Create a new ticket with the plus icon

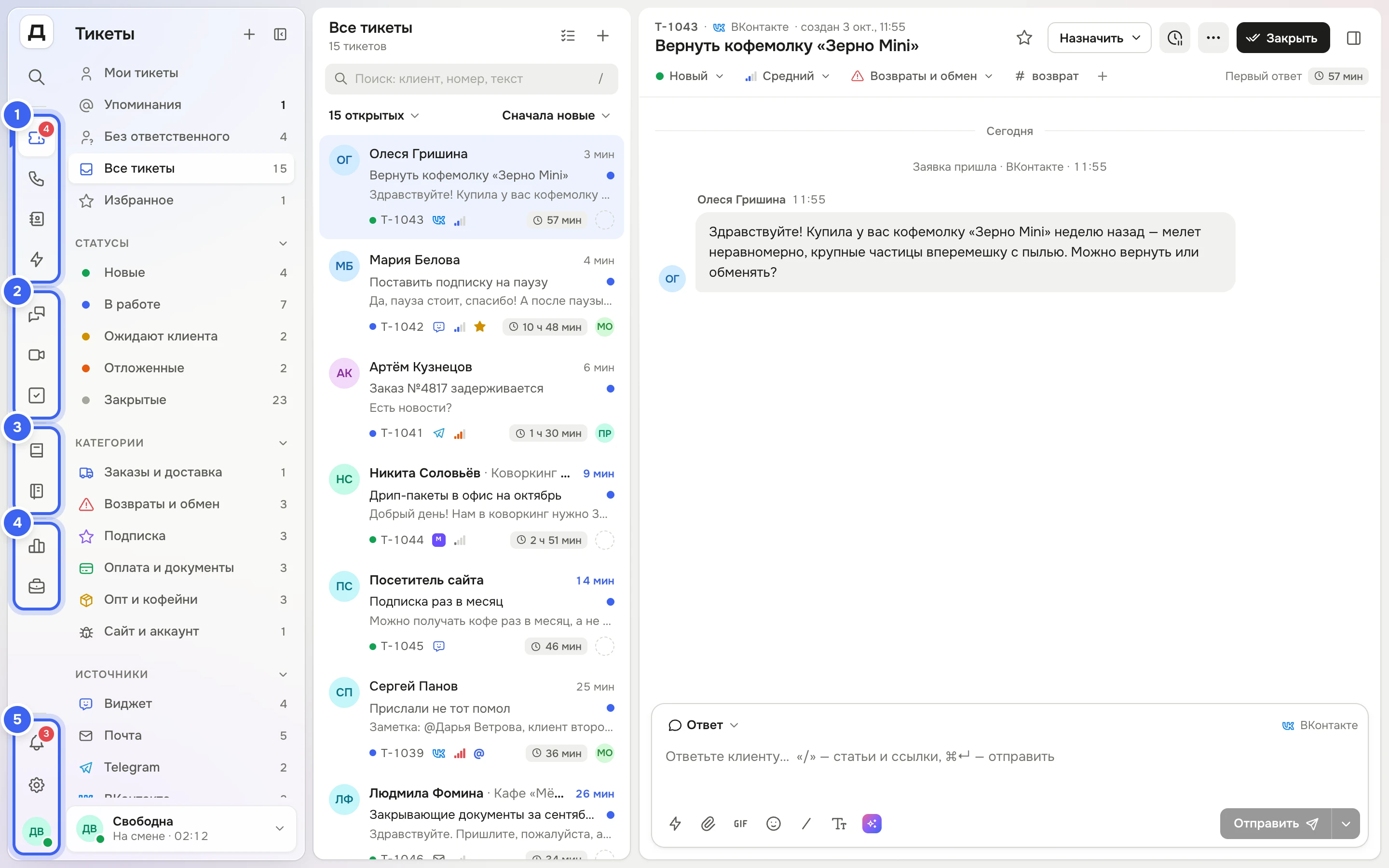click(x=603, y=36)
